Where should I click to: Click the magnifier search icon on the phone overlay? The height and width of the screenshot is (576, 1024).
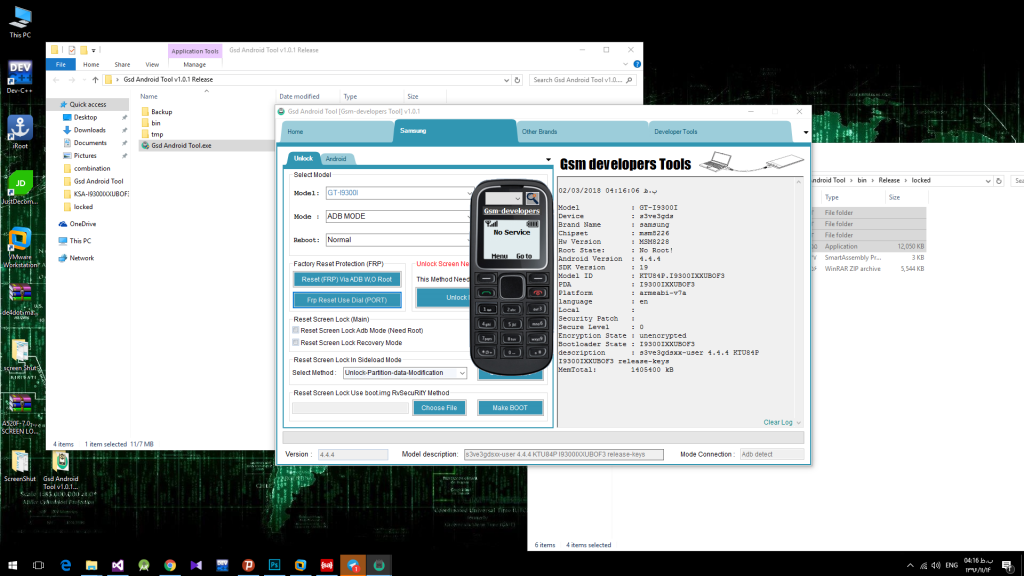(533, 198)
